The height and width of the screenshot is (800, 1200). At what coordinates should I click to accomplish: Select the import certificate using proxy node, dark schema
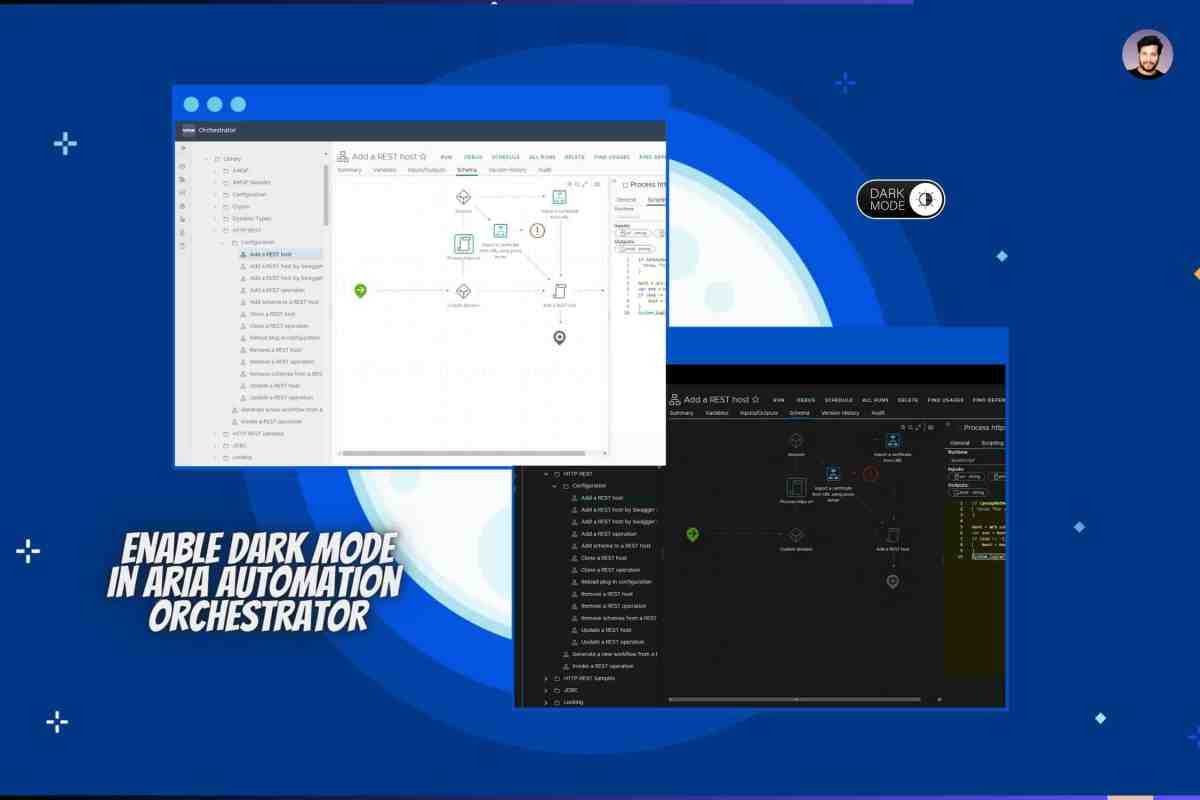(x=832, y=474)
